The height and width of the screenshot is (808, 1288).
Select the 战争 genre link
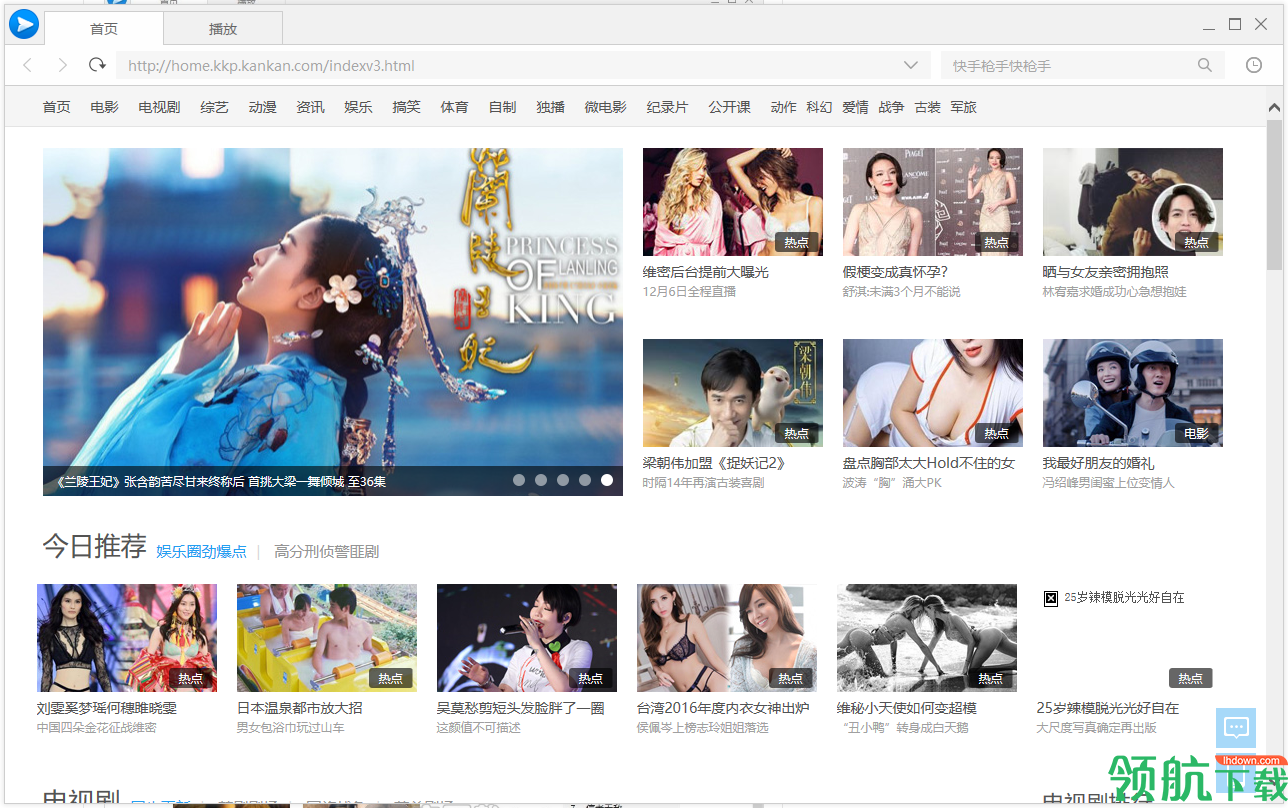[x=891, y=107]
